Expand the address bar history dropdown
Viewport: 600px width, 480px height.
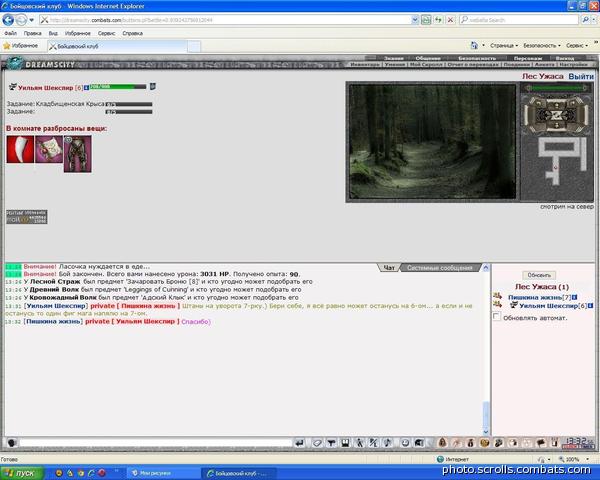(415, 20)
